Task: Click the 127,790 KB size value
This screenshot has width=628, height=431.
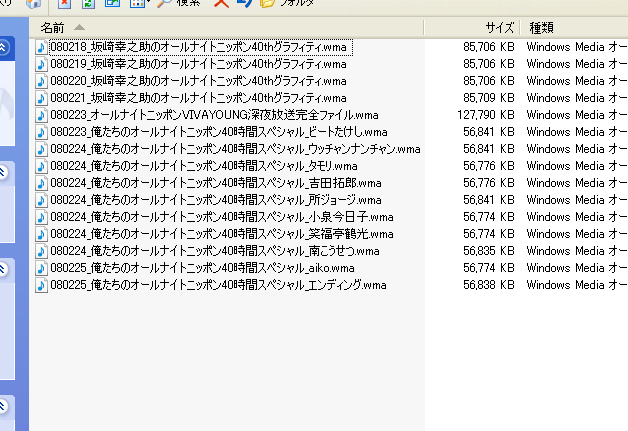Action: (x=485, y=115)
